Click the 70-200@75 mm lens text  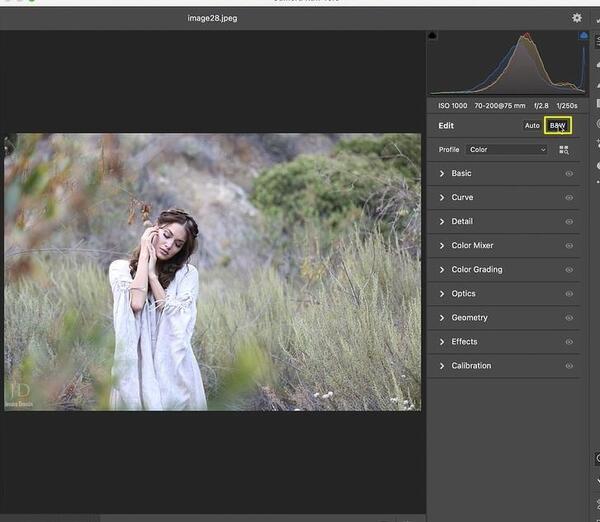click(500, 106)
